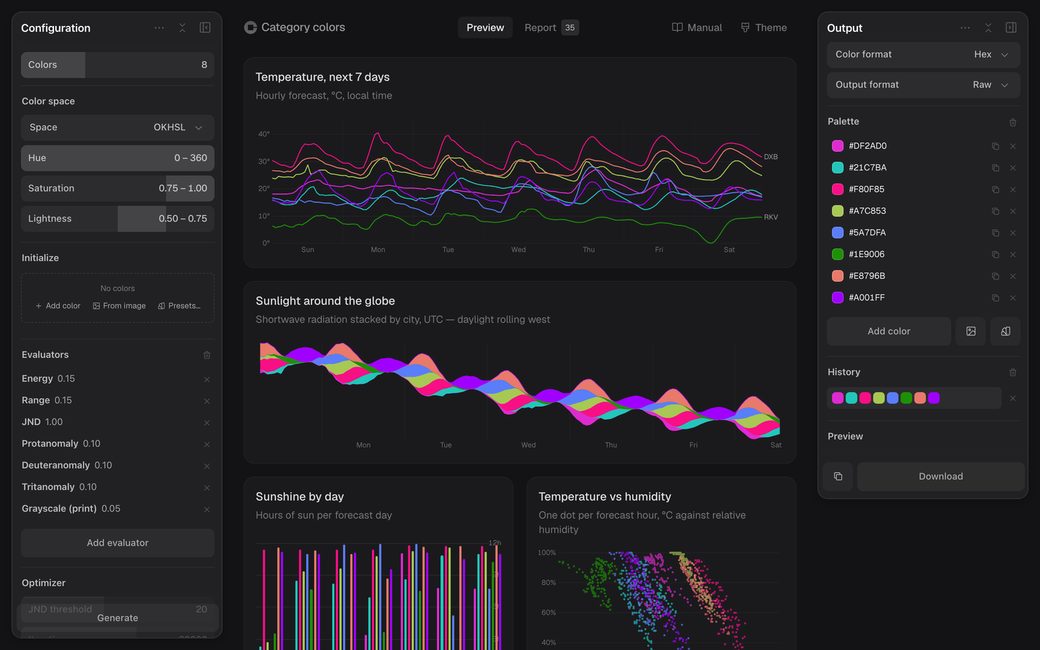Remove the history palette entry
This screenshot has width=1040, height=650.
[1013, 399]
